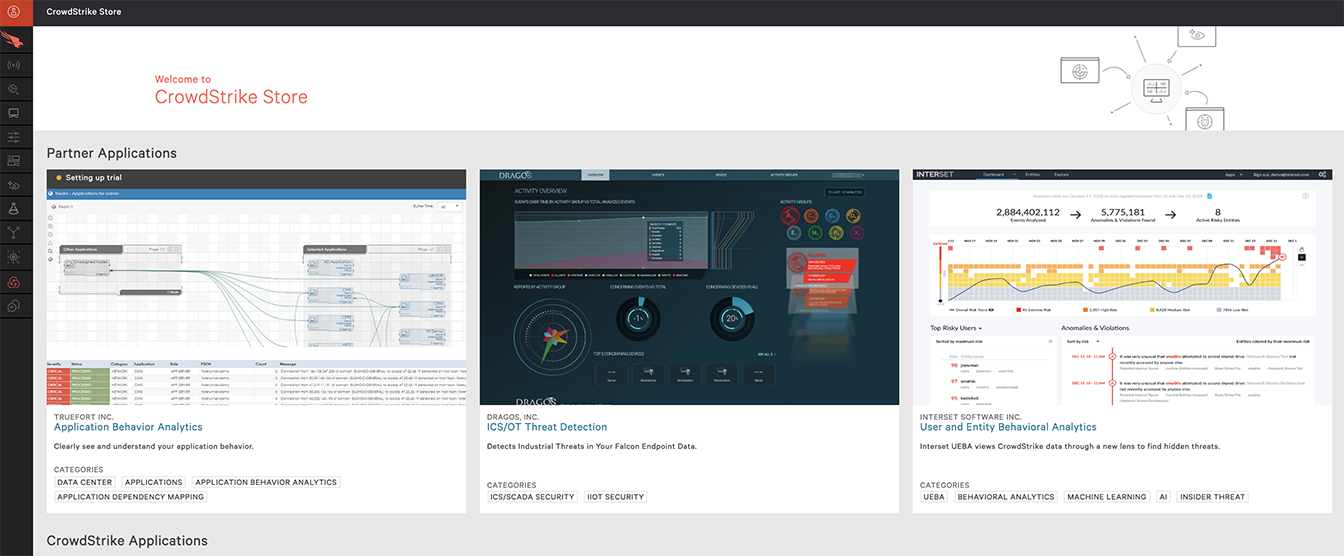This screenshot has width=1344, height=556.
Task: Click the Welcome to CrowdStrike Store banner text
Action: (x=231, y=90)
